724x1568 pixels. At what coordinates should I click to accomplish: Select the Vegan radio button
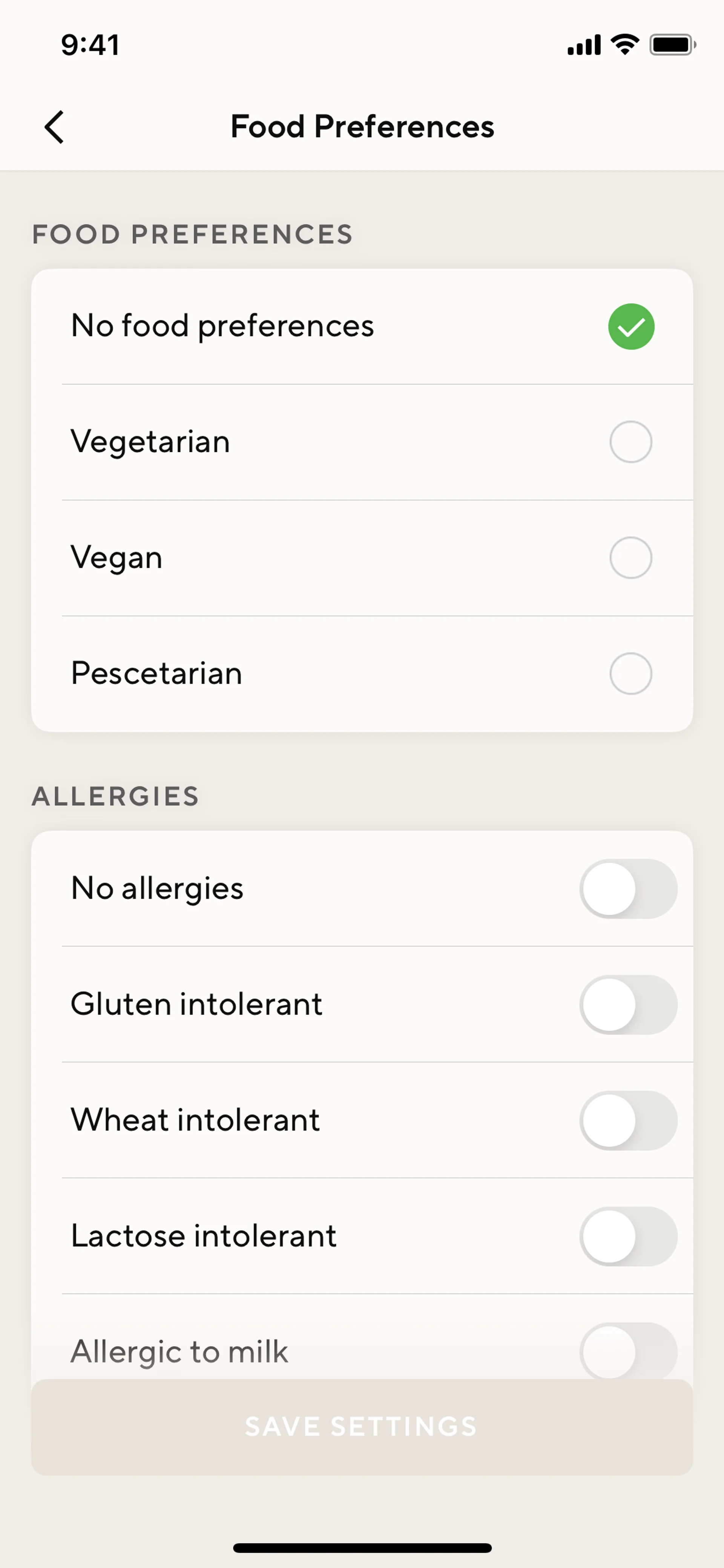point(631,557)
